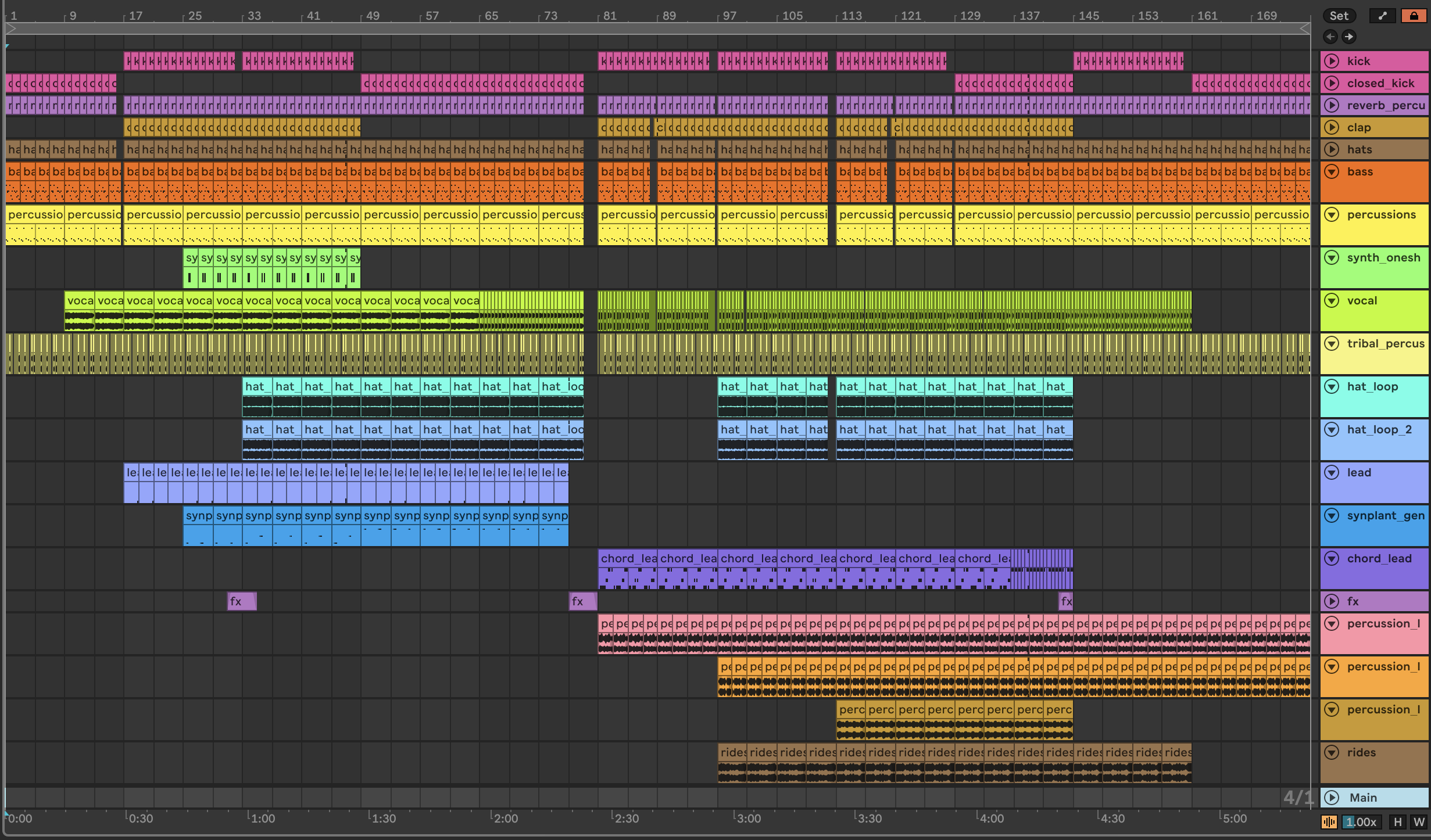
Task: Toggle the automation mode button
Action: 1383,16
